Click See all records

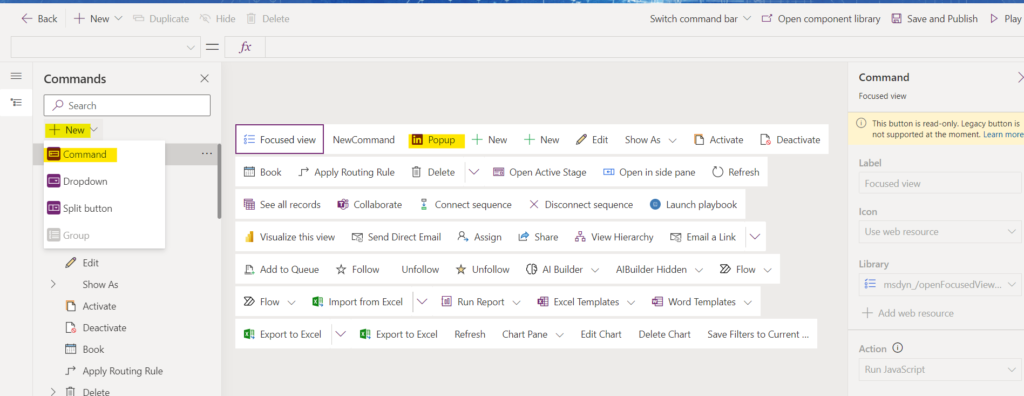pos(282,205)
